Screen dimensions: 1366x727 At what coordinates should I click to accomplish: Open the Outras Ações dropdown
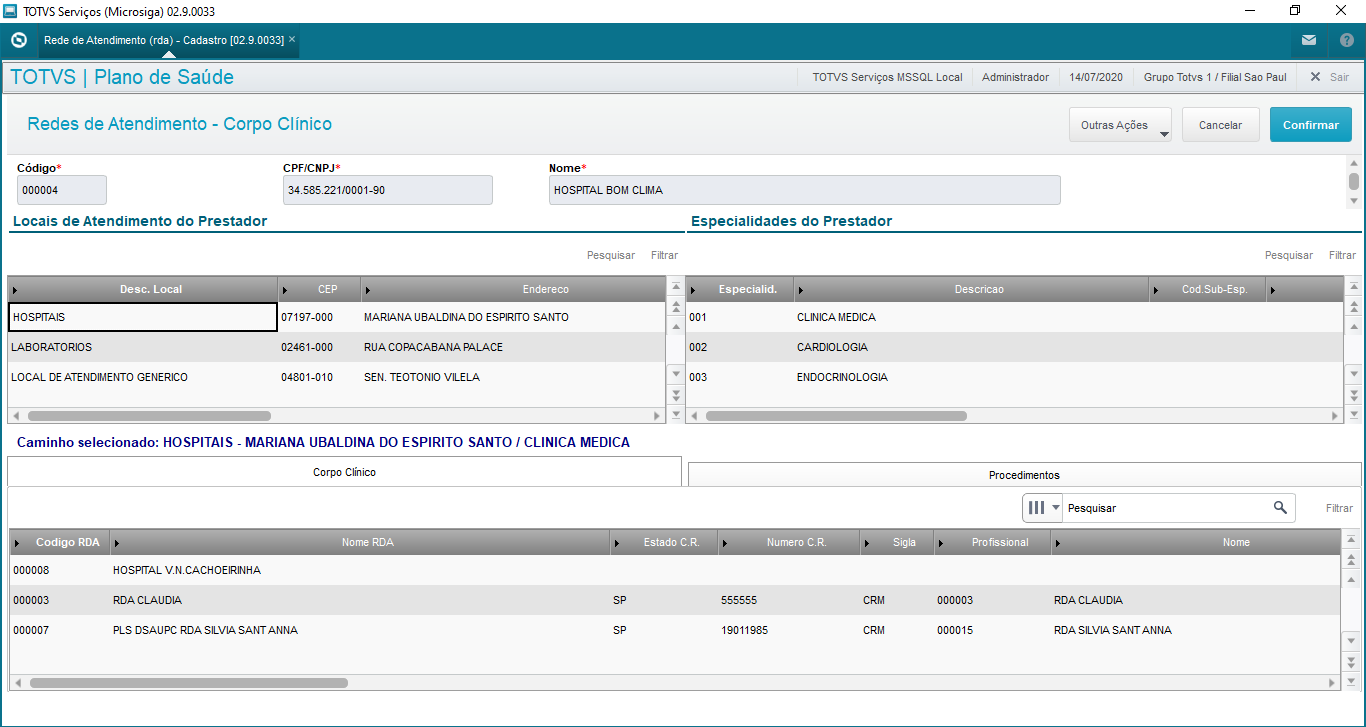click(x=1120, y=125)
